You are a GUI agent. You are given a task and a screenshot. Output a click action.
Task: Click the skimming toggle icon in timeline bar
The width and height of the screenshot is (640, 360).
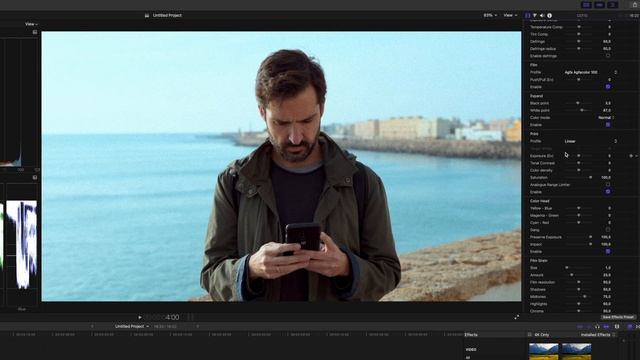[x=580, y=327]
